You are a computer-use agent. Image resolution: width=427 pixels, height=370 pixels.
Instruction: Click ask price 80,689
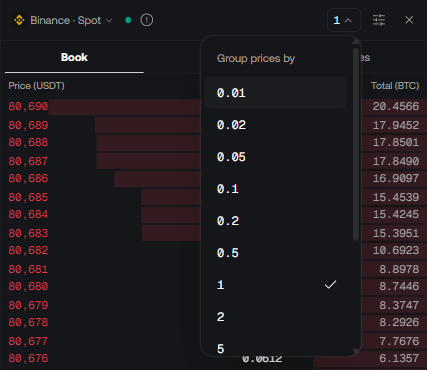(x=28, y=125)
